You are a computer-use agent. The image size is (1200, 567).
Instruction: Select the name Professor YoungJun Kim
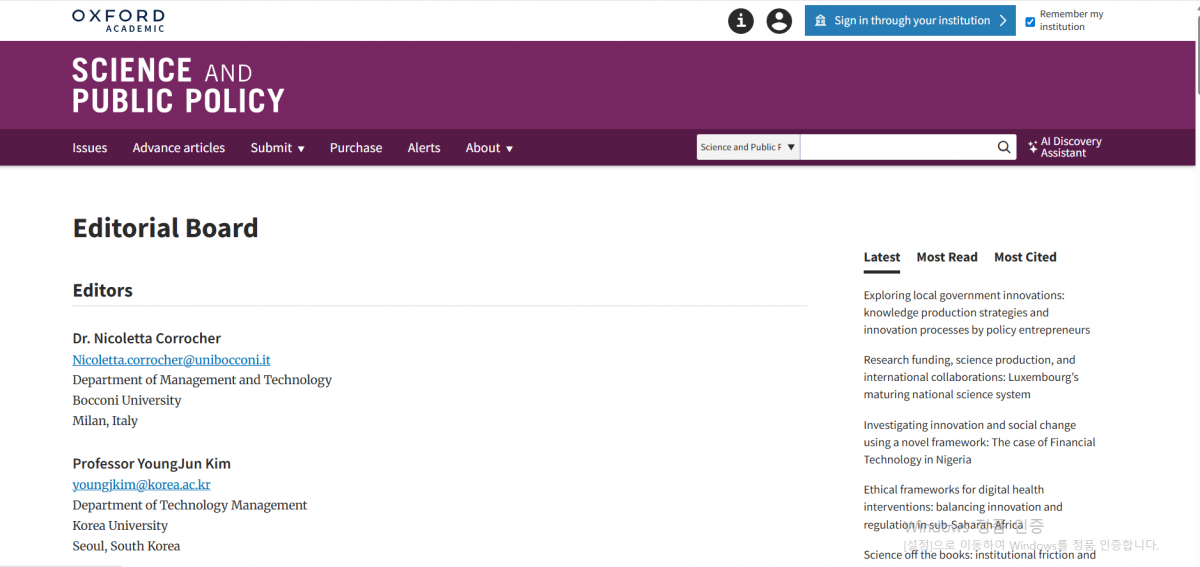[x=151, y=464]
